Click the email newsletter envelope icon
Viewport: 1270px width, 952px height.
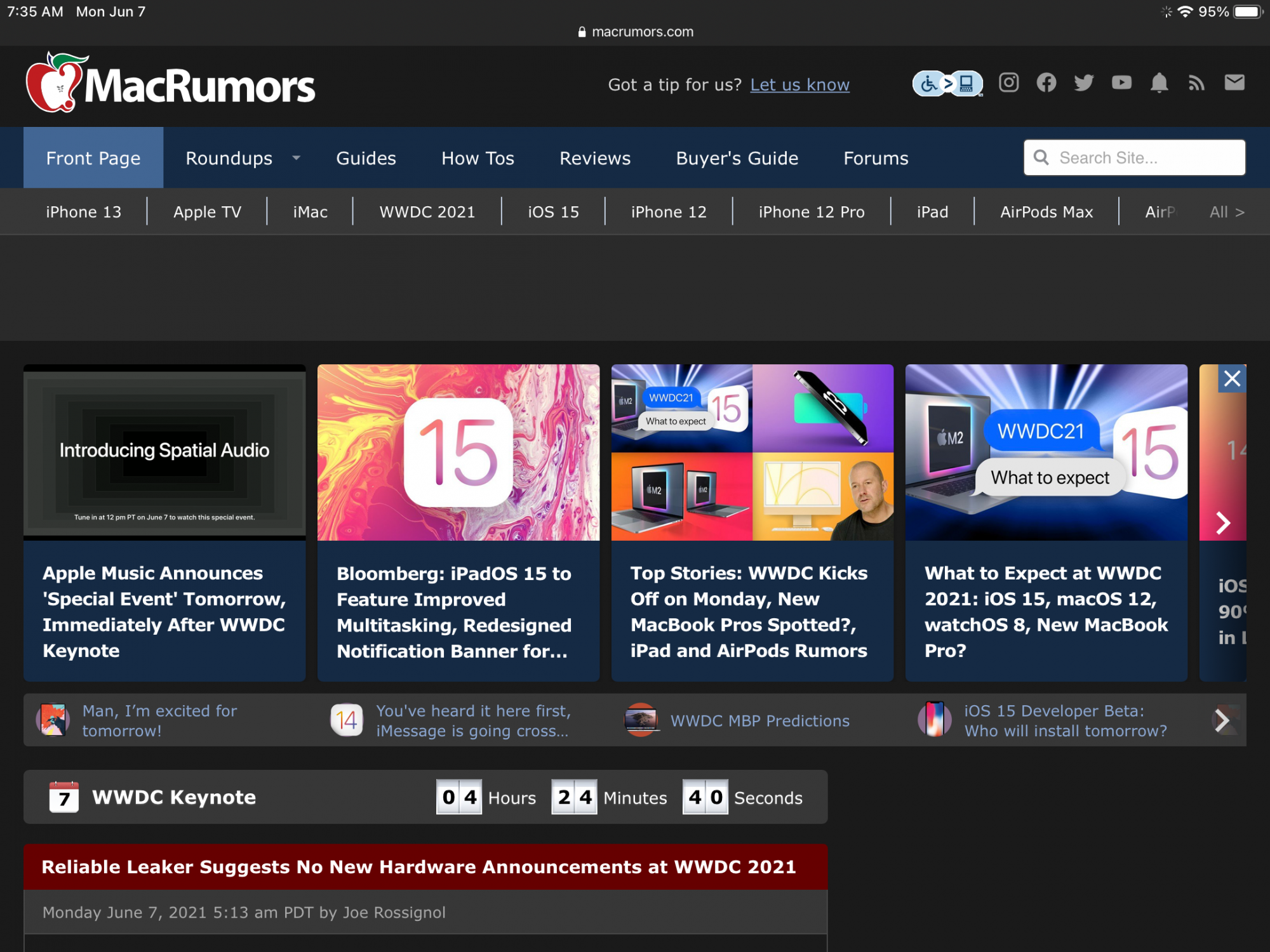pos(1234,83)
